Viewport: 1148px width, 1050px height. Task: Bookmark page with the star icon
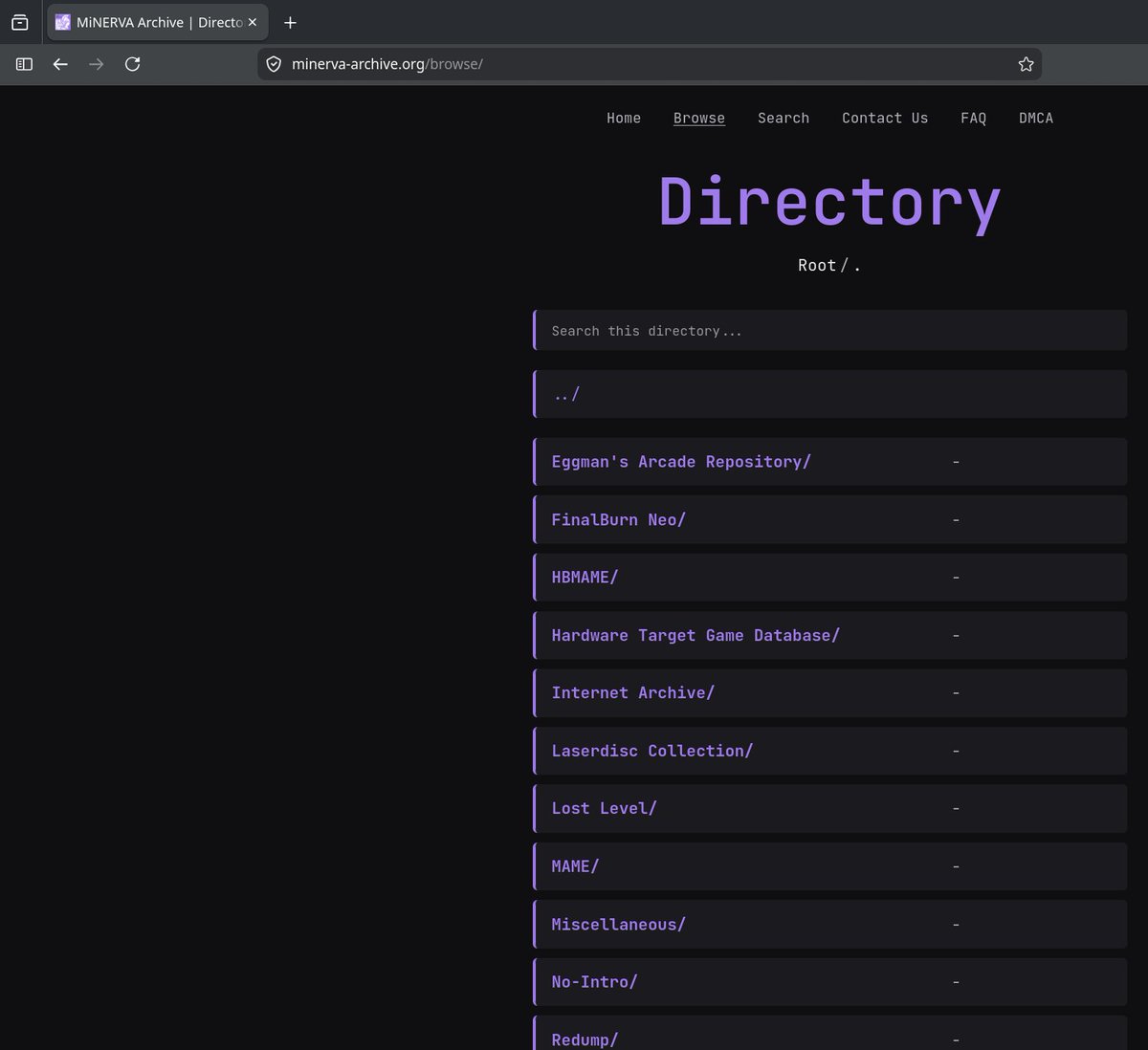[x=1026, y=64]
